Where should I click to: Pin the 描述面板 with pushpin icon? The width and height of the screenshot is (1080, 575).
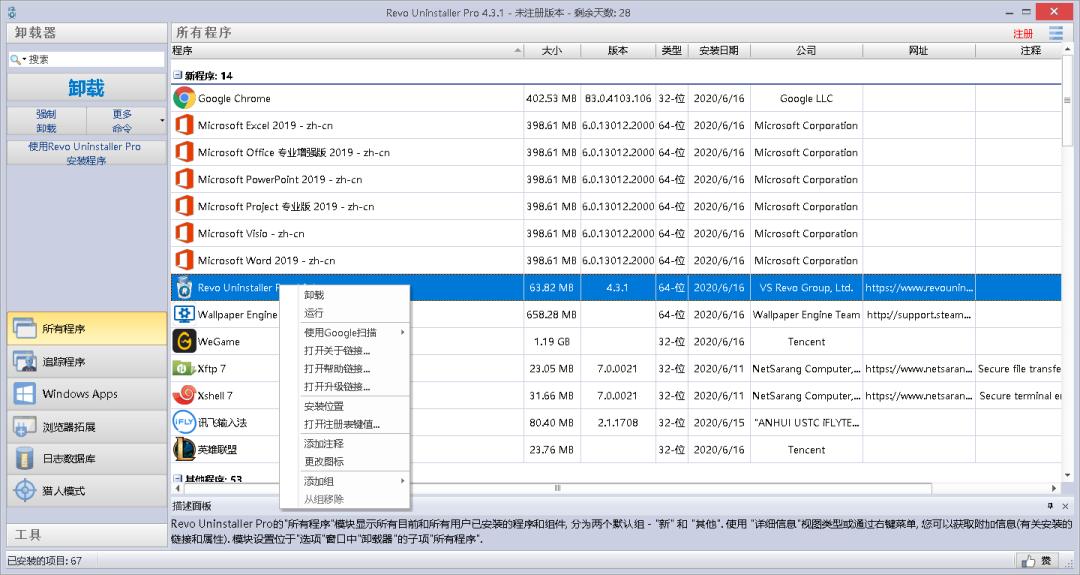point(1050,505)
